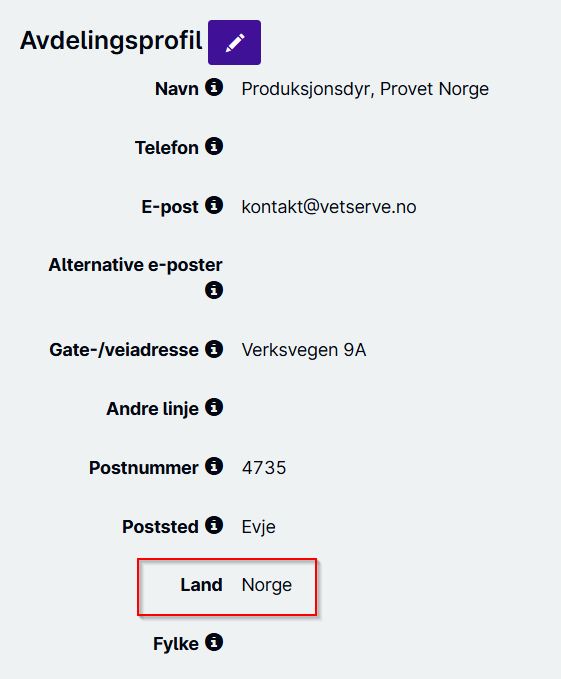Click the Norge country value
The height and width of the screenshot is (679, 561).
pos(267,585)
